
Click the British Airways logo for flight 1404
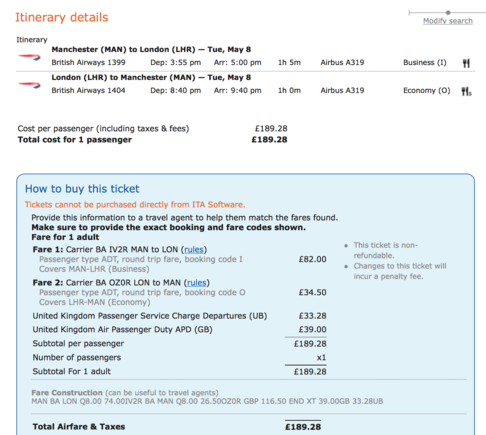click(x=29, y=85)
